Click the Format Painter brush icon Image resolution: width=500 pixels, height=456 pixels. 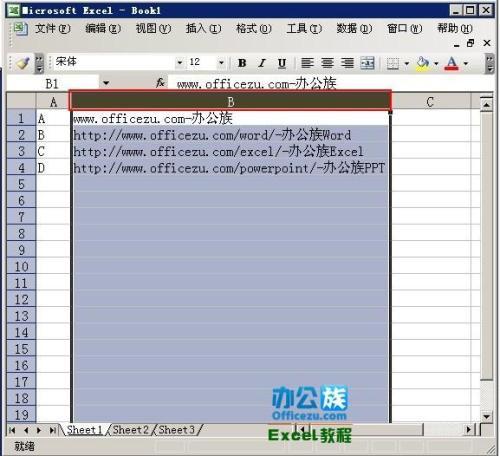pos(23,63)
